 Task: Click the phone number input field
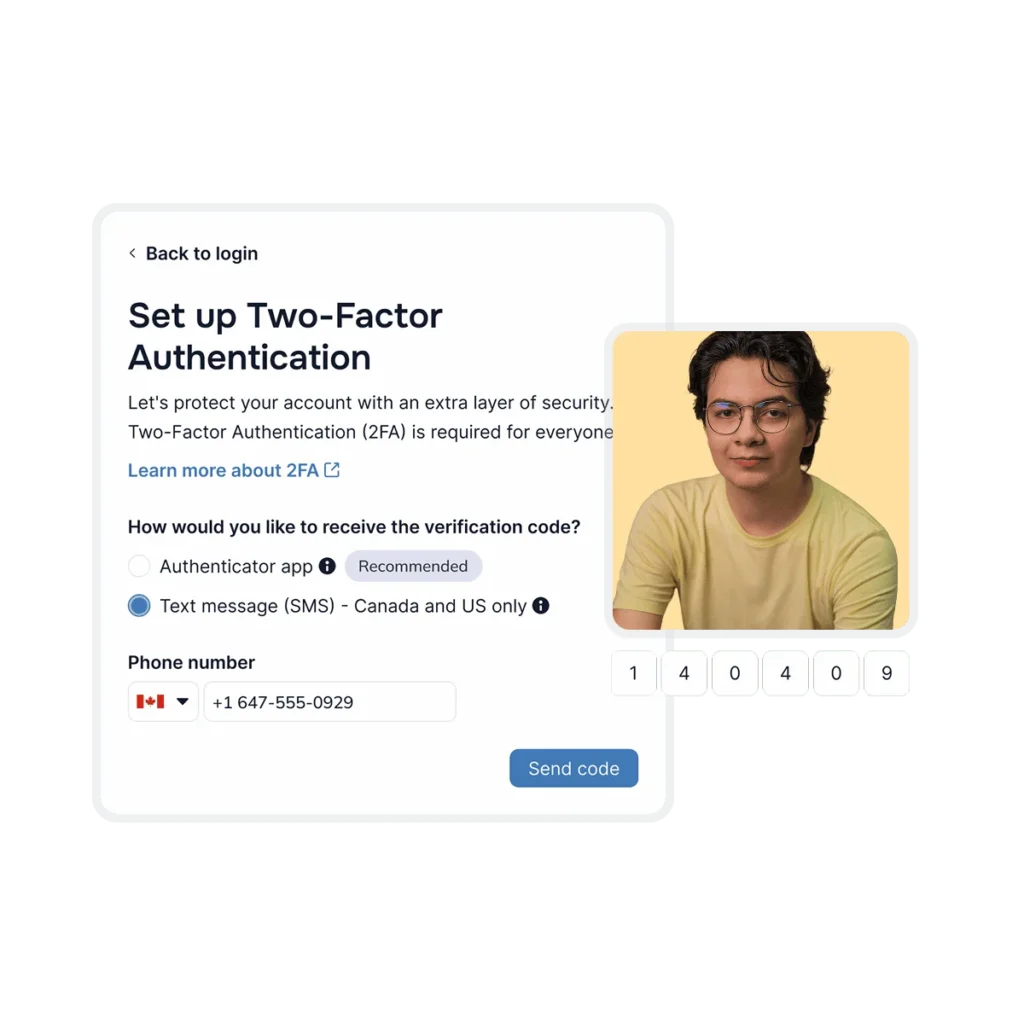pos(330,702)
